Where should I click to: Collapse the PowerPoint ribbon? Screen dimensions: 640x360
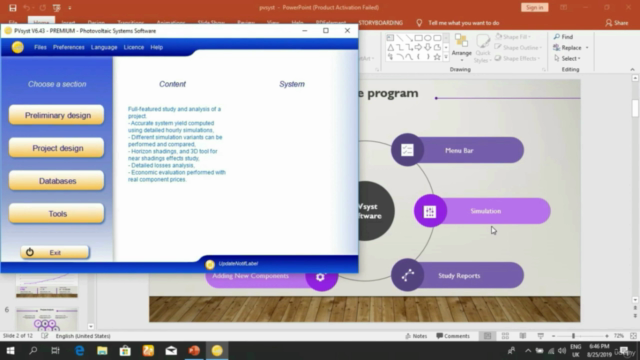pos(632,69)
